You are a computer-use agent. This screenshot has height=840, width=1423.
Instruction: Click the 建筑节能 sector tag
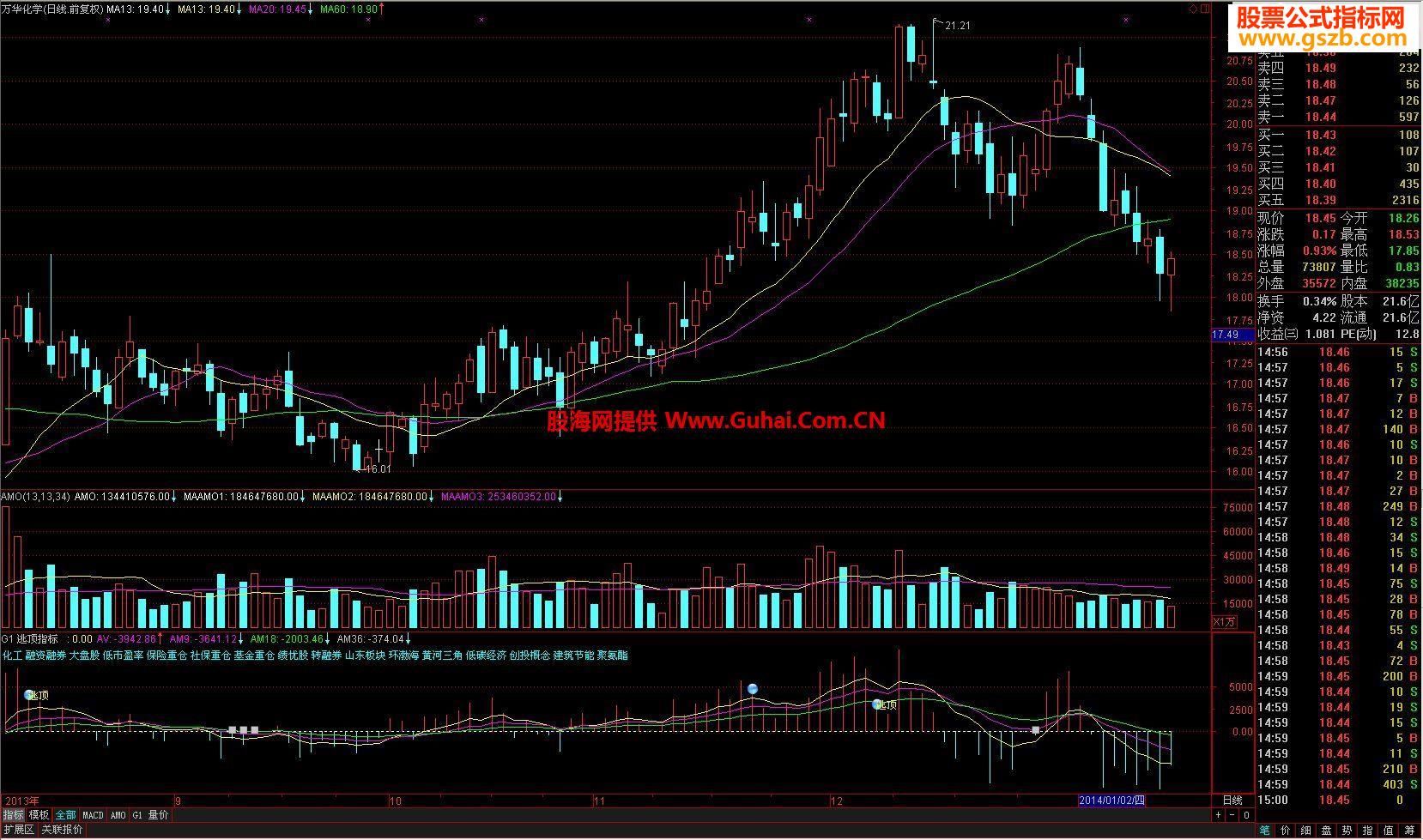(573, 656)
